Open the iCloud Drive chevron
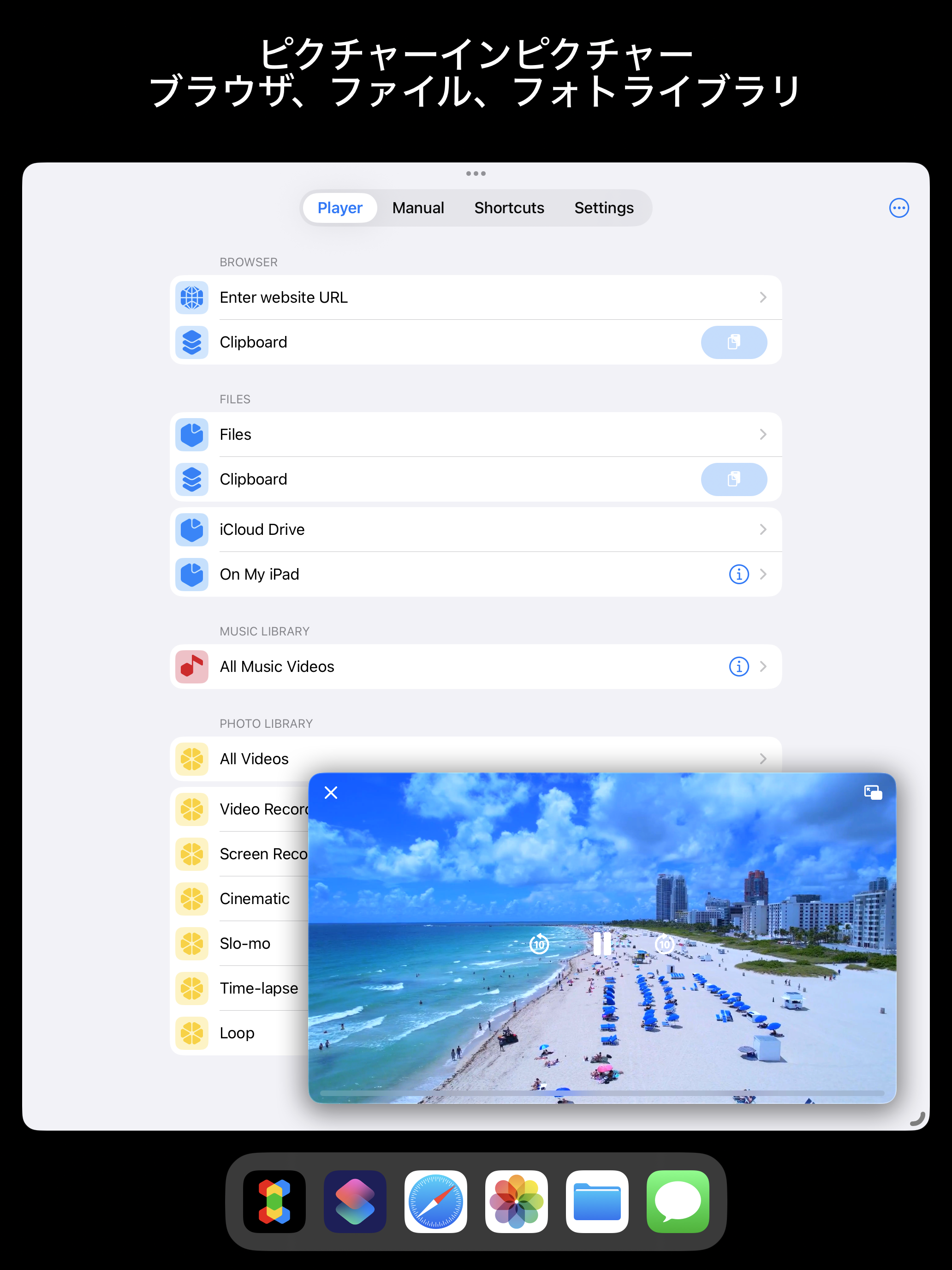 (762, 529)
